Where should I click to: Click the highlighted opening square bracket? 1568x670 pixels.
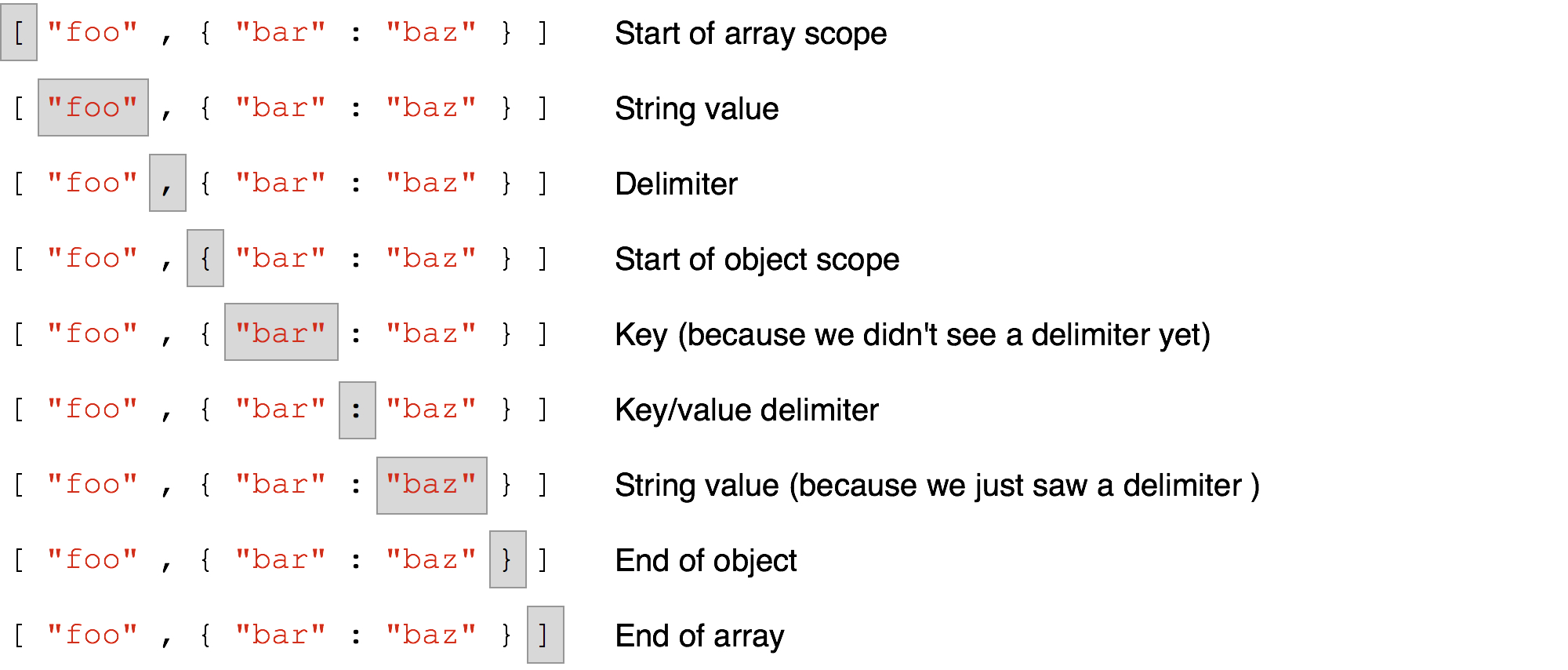click(19, 33)
